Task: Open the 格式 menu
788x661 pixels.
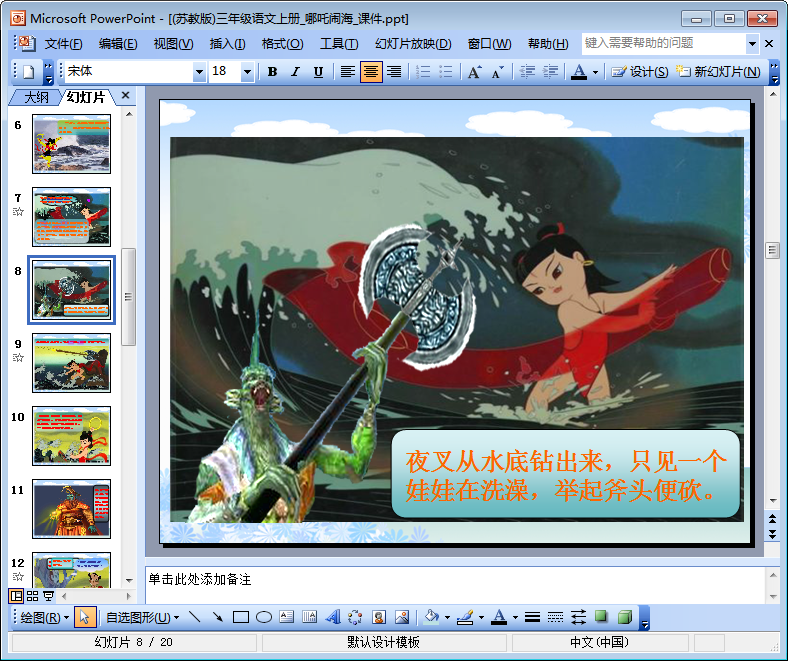Action: 282,44
